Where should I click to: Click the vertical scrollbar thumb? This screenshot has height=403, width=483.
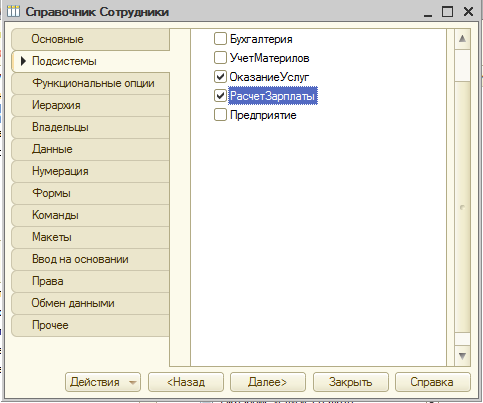[x=462, y=207]
